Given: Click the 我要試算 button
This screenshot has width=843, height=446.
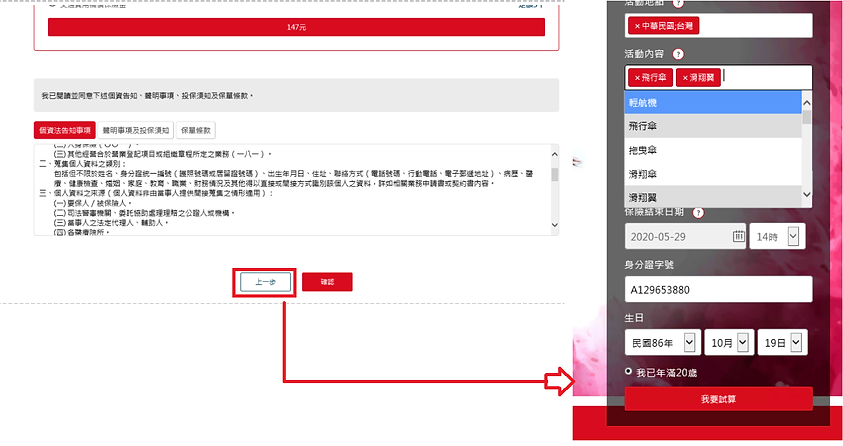Looking at the screenshot, I should 718,399.
